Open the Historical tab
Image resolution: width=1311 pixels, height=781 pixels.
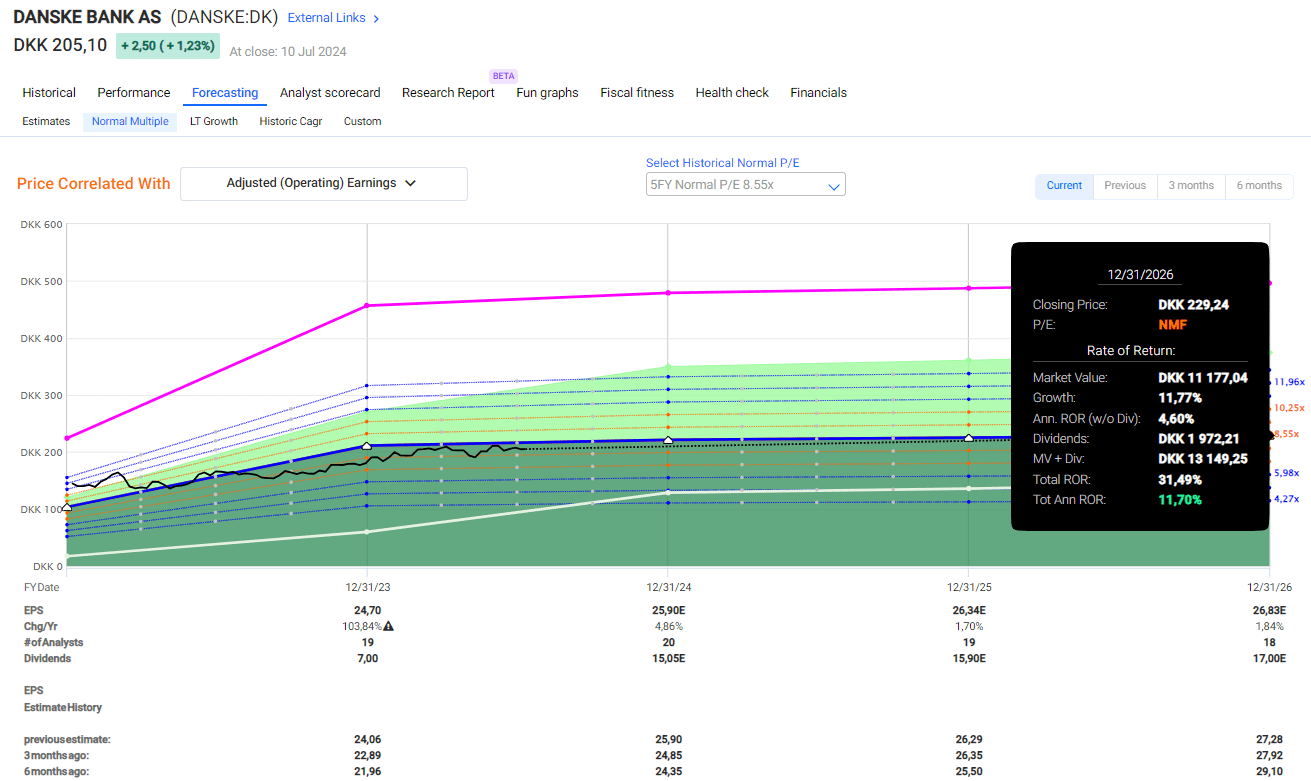click(48, 92)
